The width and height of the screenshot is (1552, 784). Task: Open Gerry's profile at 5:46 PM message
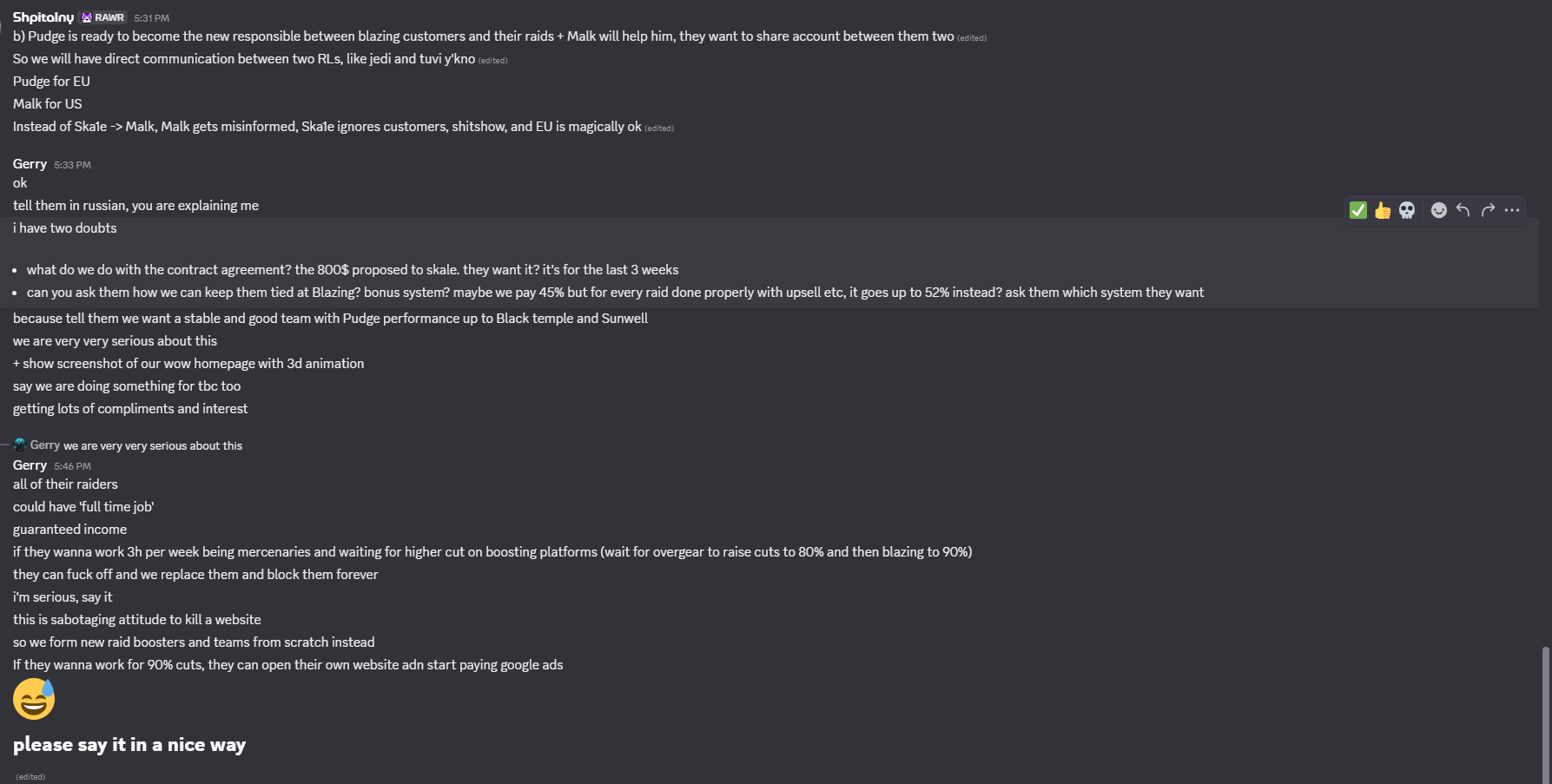tap(30, 465)
